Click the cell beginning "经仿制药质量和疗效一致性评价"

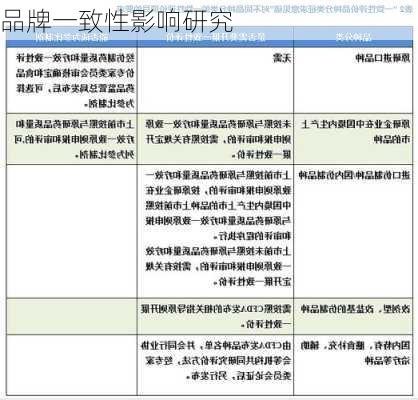pos(72,80)
